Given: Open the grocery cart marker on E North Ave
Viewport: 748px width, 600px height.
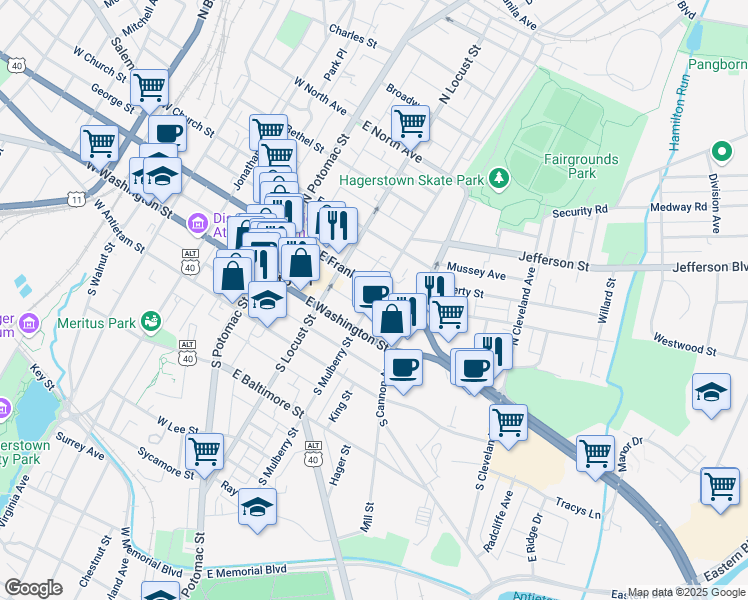Looking at the screenshot, I should pyautogui.click(x=410, y=124).
